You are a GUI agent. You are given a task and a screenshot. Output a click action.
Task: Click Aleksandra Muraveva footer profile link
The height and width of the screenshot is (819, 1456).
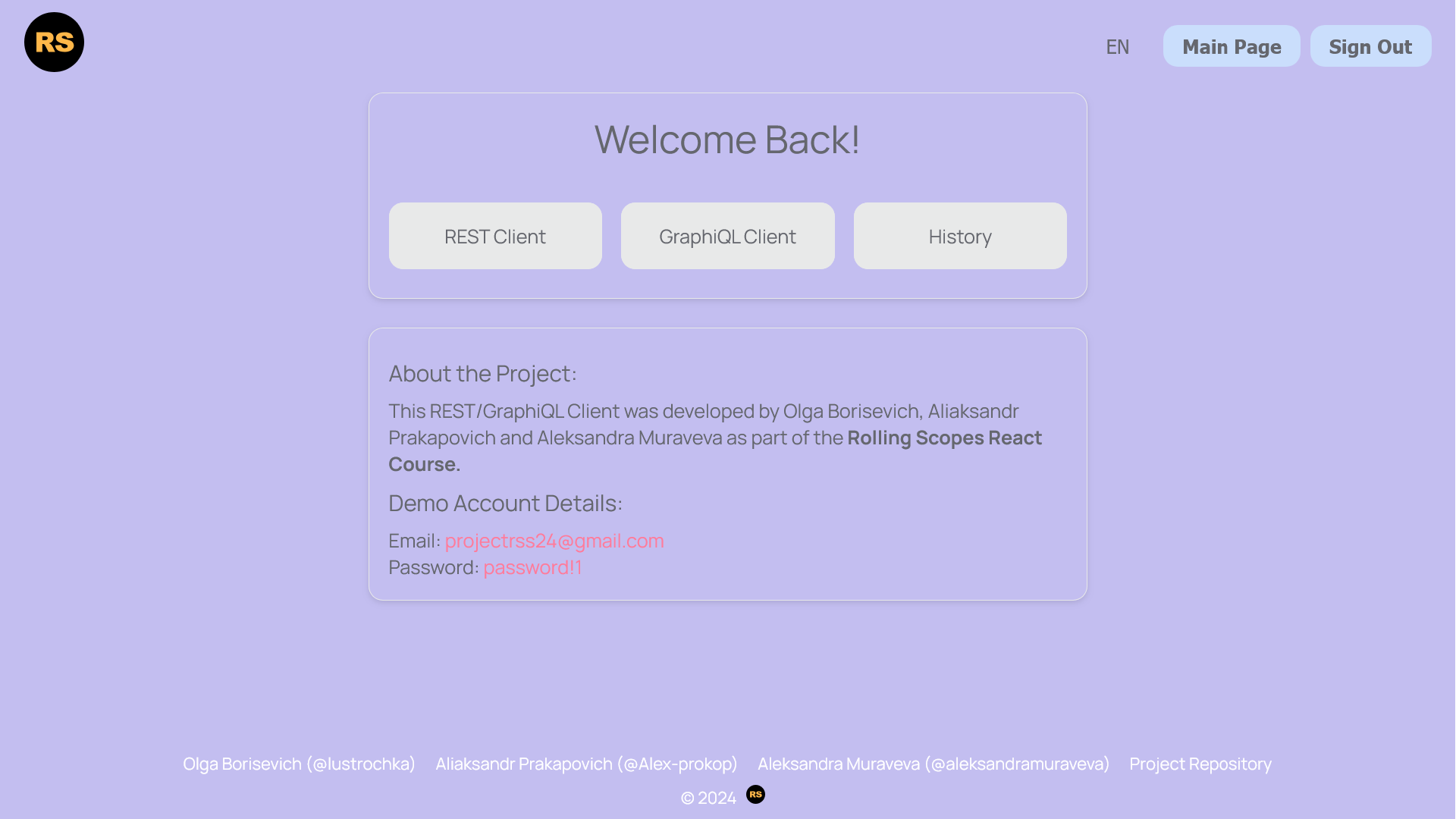933,763
